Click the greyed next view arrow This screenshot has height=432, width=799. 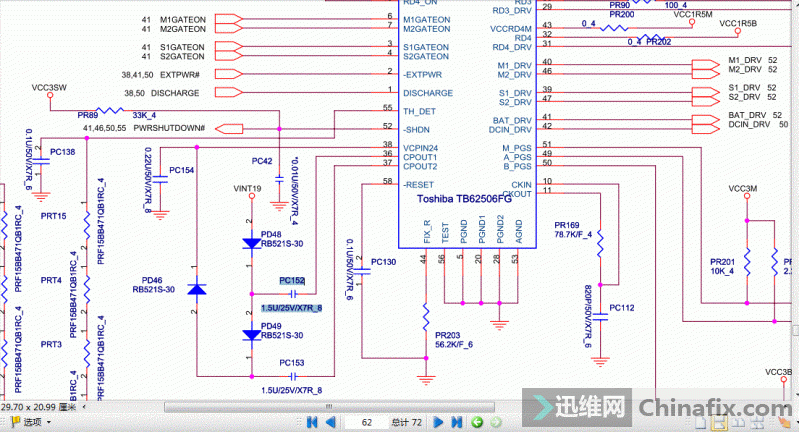496,422
